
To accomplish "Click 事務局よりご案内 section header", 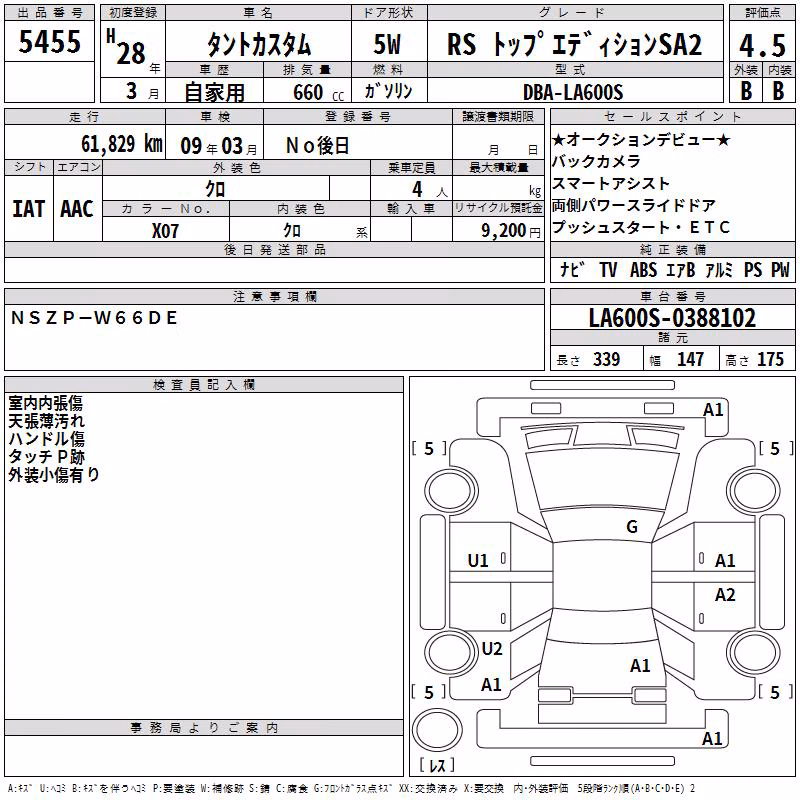I will tap(204, 728).
